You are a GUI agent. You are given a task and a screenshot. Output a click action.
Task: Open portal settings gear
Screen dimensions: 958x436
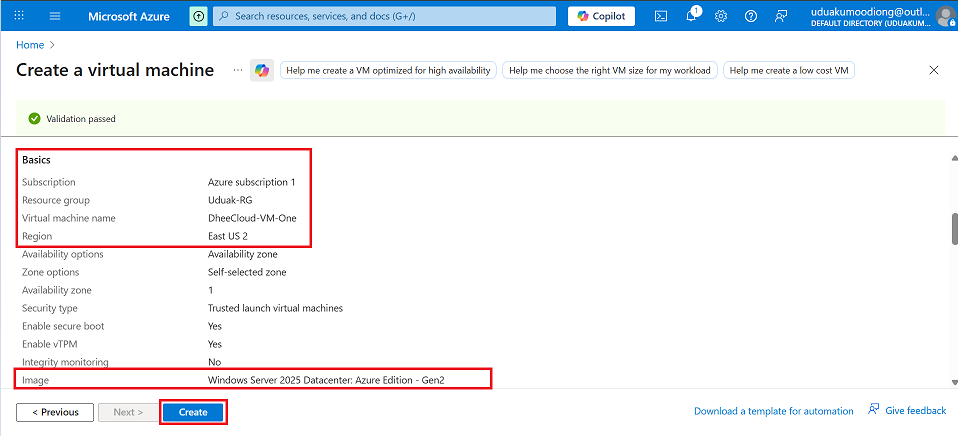tap(721, 16)
